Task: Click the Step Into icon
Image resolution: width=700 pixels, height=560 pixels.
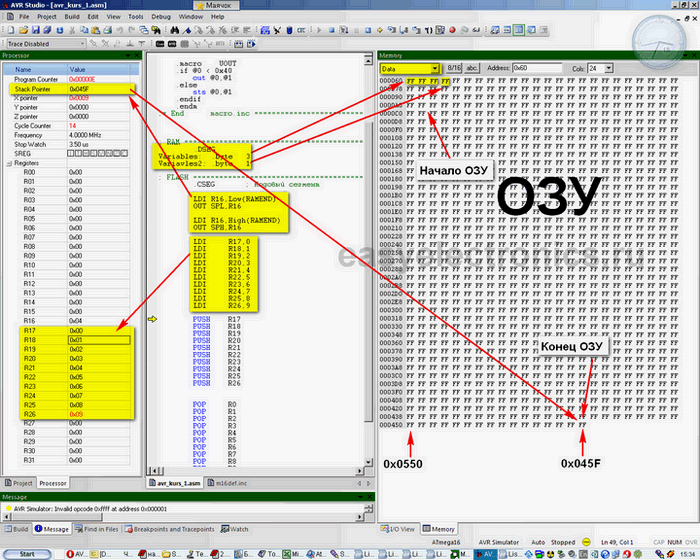Action: pos(392,30)
